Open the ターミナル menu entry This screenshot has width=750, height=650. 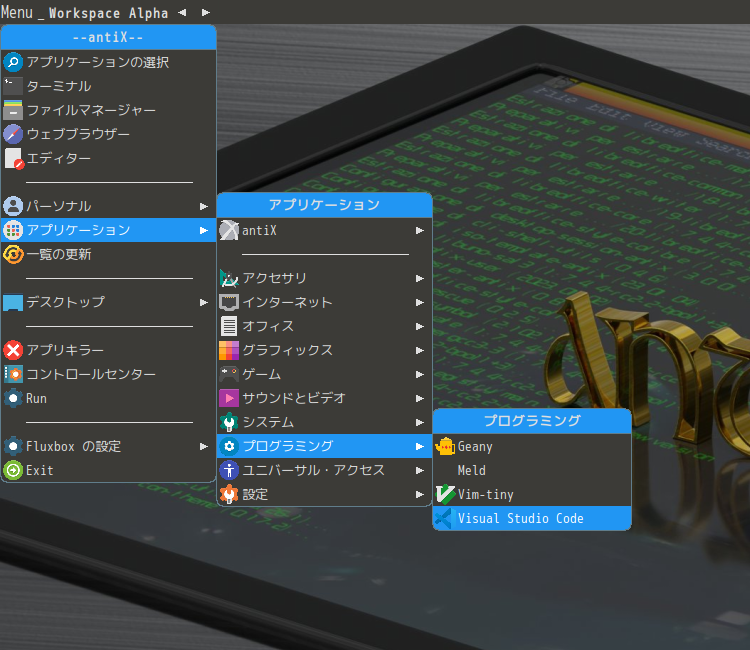(109, 86)
